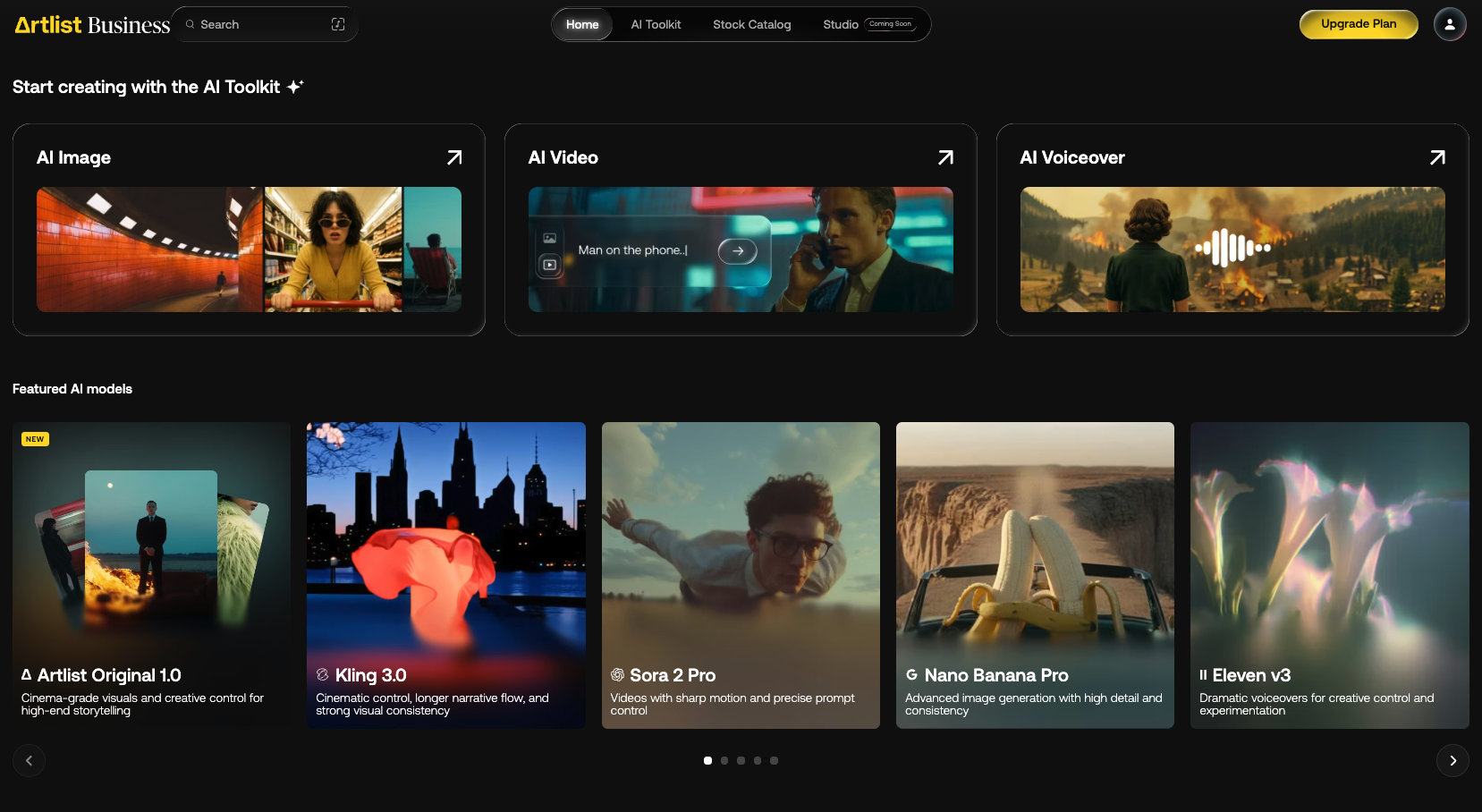The height and width of the screenshot is (812, 1482).
Task: Open the AI Toolkit tab
Action: [x=656, y=24]
